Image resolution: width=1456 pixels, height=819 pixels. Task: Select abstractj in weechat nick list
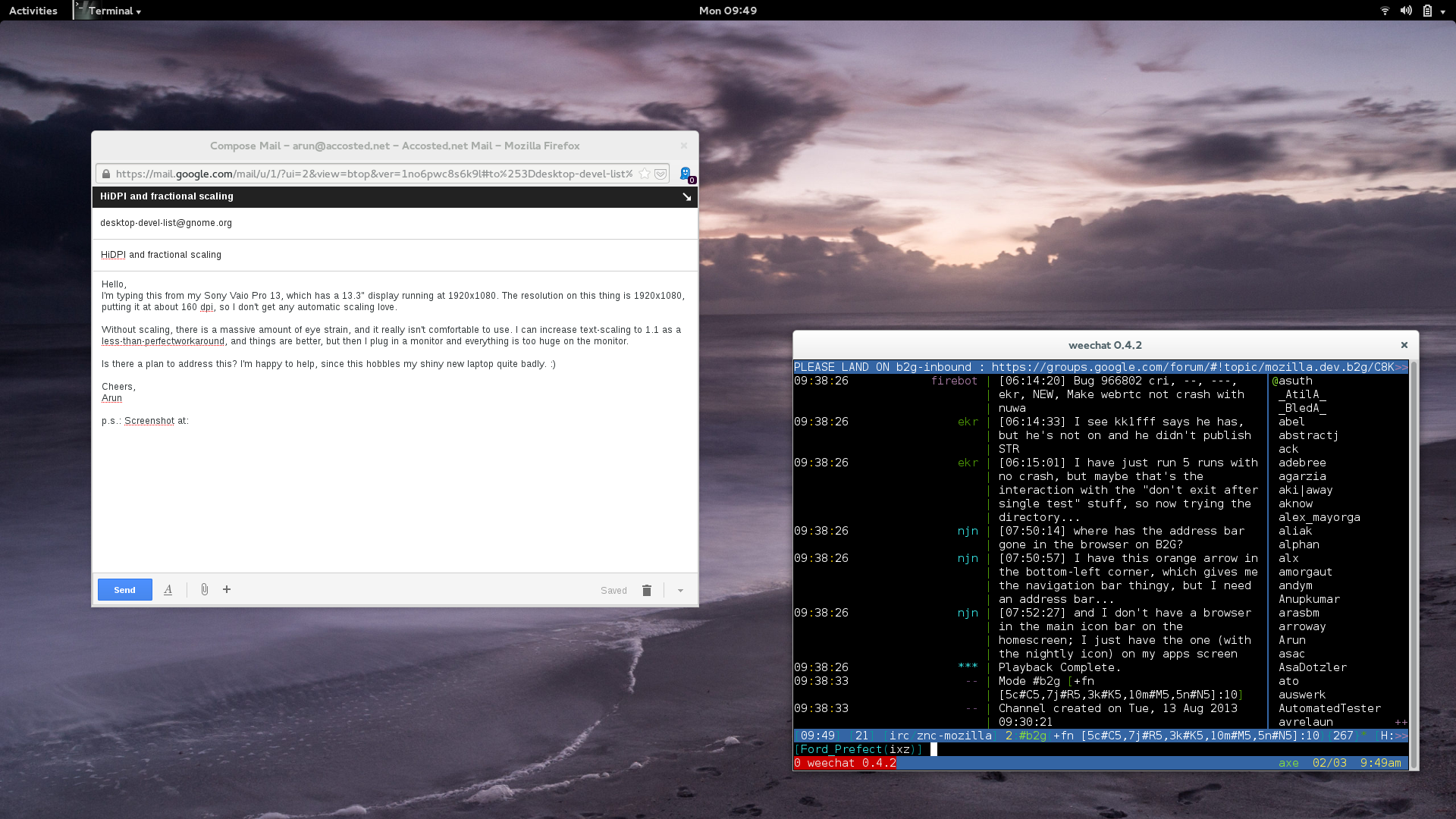tap(1308, 435)
